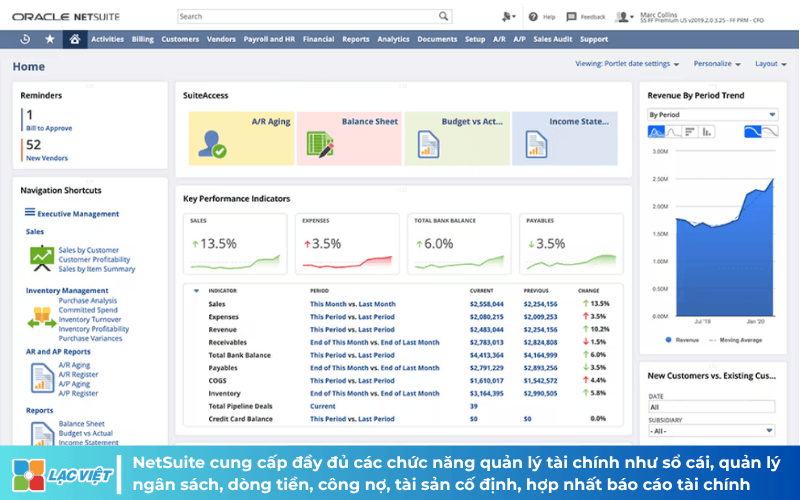Select the area chart type icon
Viewport: 800px width, 500px height.
[x=656, y=132]
